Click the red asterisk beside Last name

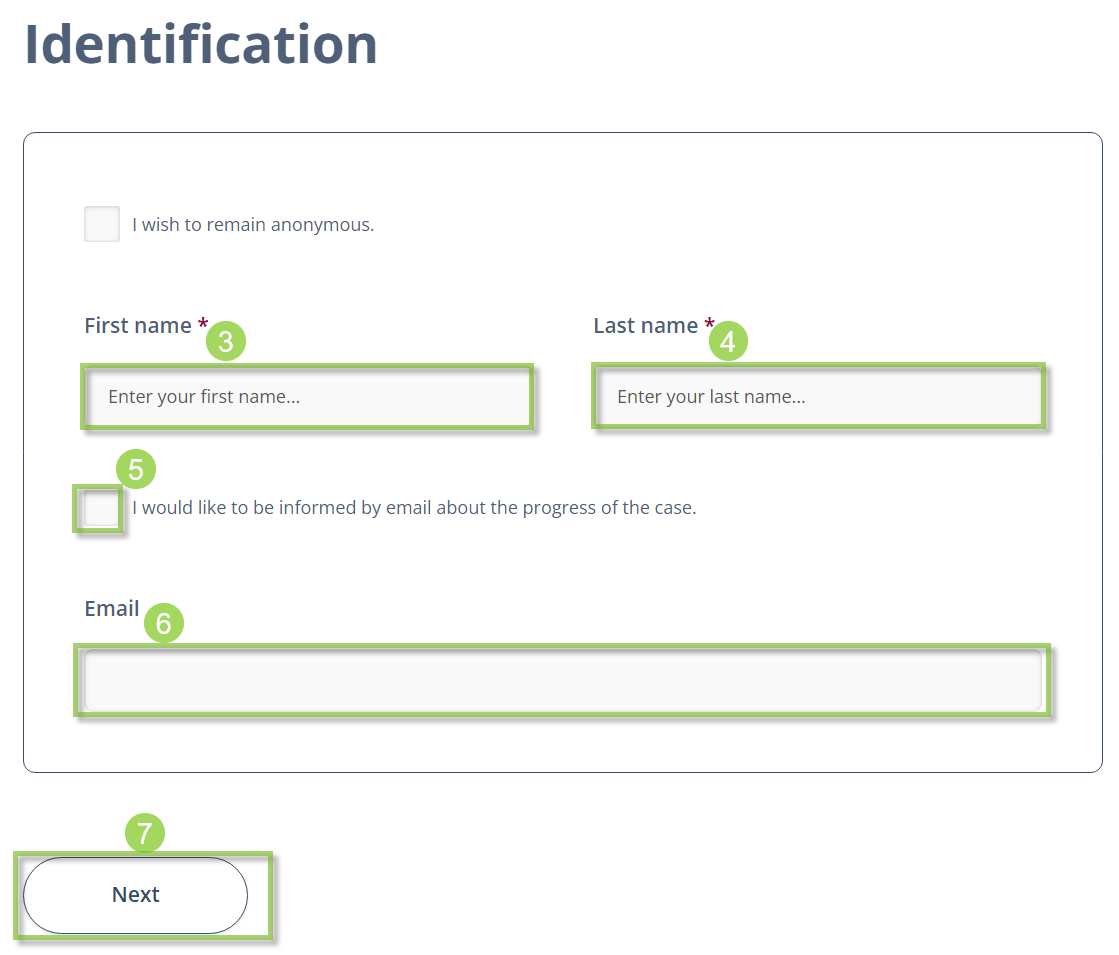pyautogui.click(x=709, y=323)
